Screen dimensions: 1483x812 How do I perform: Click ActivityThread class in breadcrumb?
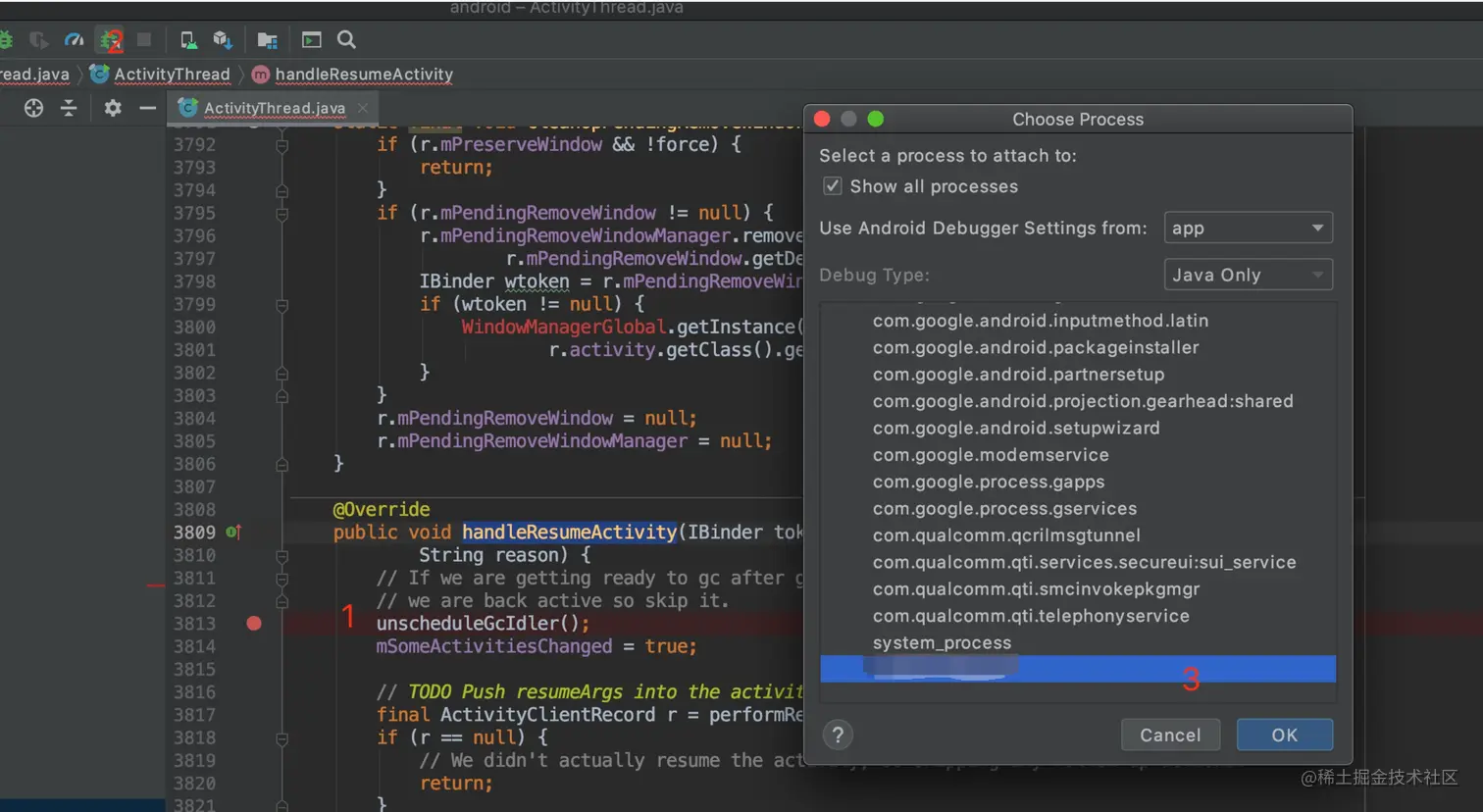pyautogui.click(x=172, y=75)
